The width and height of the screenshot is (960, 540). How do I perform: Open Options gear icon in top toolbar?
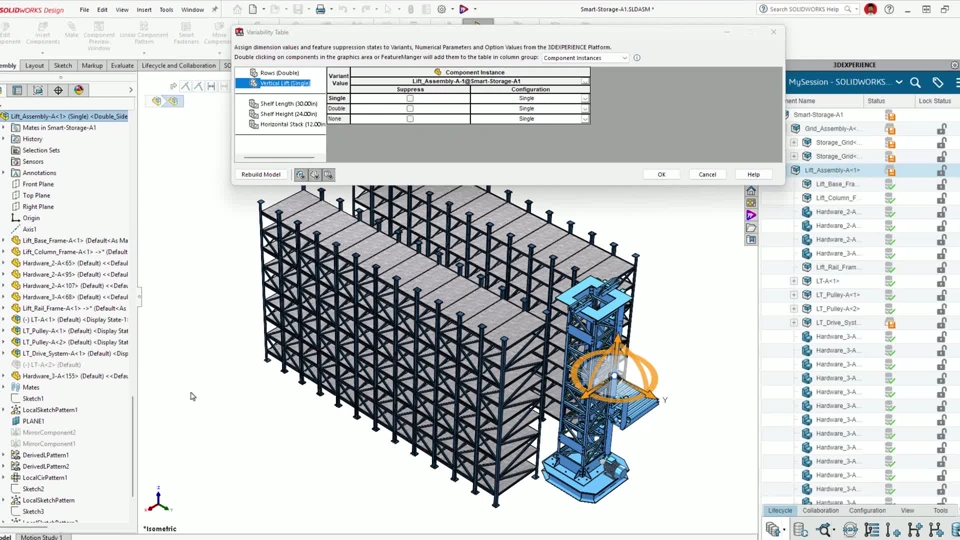[441, 9]
